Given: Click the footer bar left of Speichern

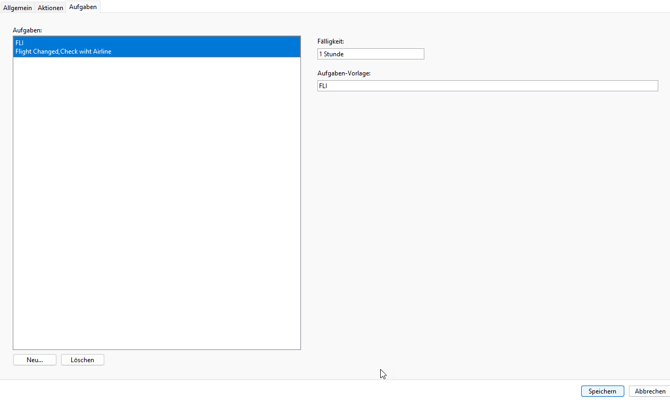Looking at the screenshot, I should pyautogui.click(x=300, y=391).
